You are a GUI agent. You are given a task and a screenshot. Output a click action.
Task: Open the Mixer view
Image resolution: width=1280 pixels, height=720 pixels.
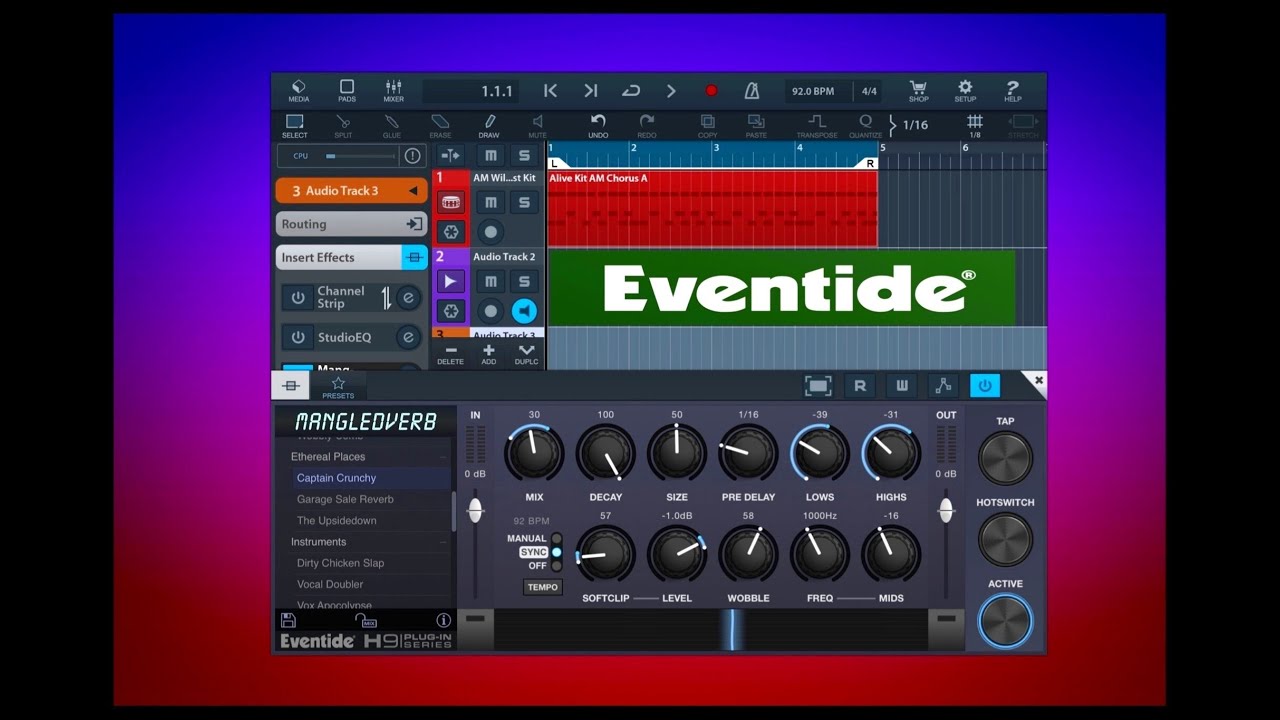point(394,91)
